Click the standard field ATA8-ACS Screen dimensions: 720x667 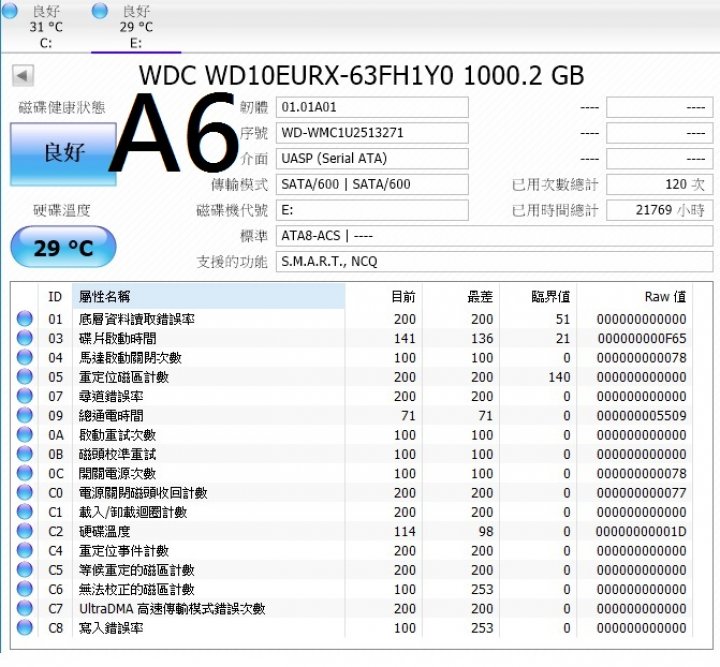click(494, 236)
